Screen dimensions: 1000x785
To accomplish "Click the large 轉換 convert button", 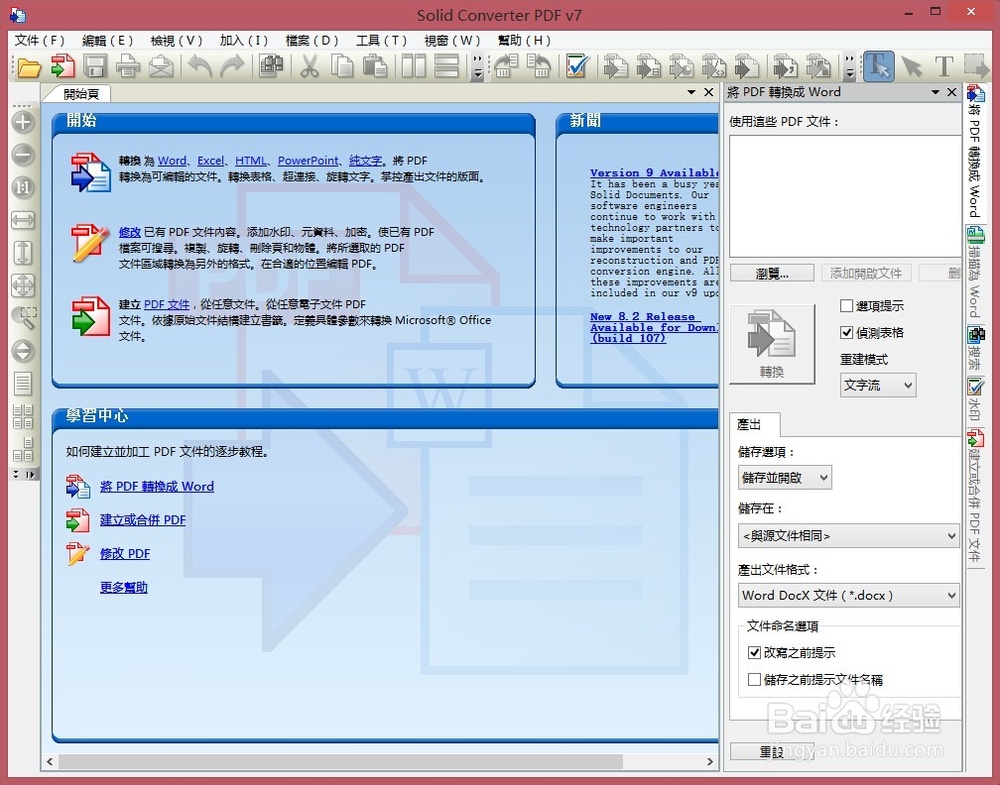I will (x=772, y=344).
